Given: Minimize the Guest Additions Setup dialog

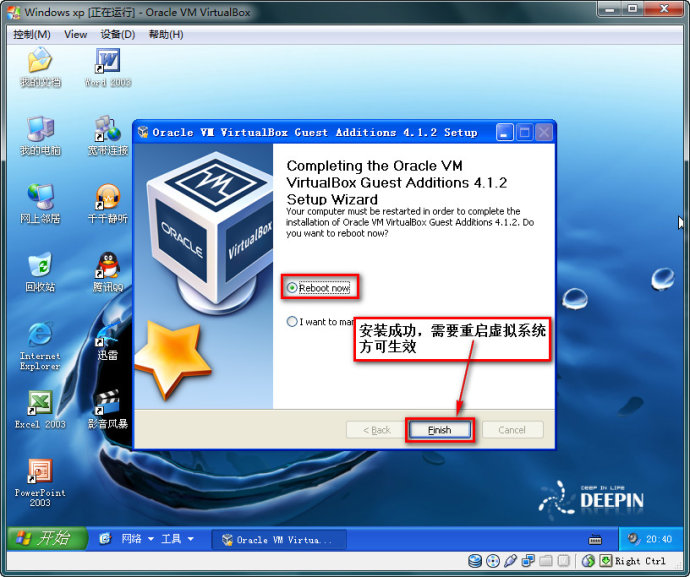Looking at the screenshot, I should click(x=505, y=132).
